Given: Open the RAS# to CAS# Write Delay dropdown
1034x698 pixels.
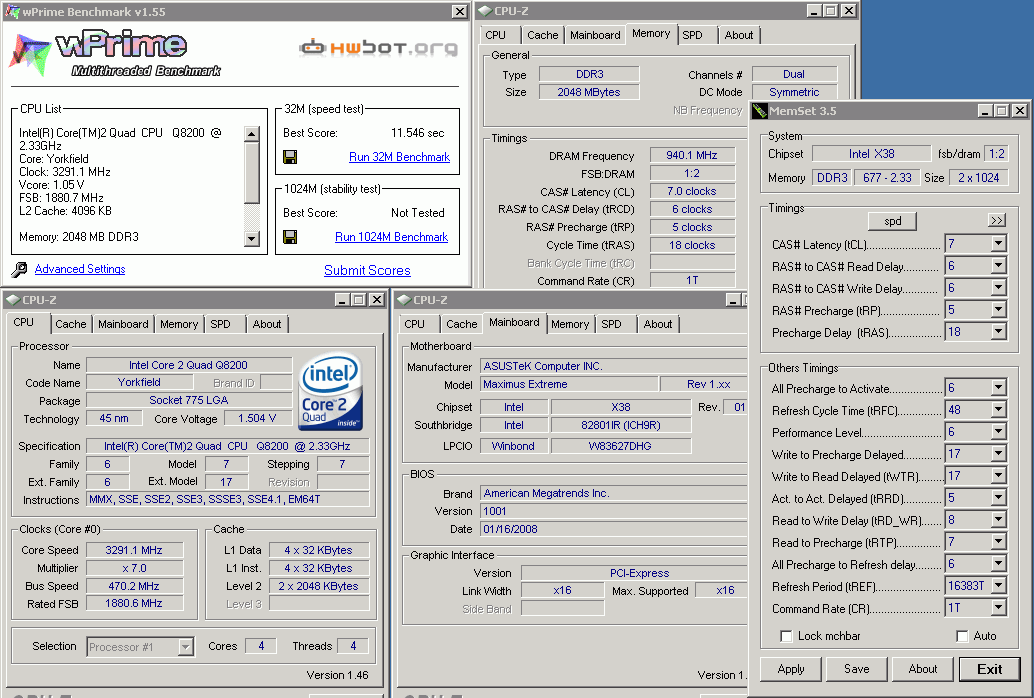Looking at the screenshot, I should pyautogui.click(x=998, y=288).
